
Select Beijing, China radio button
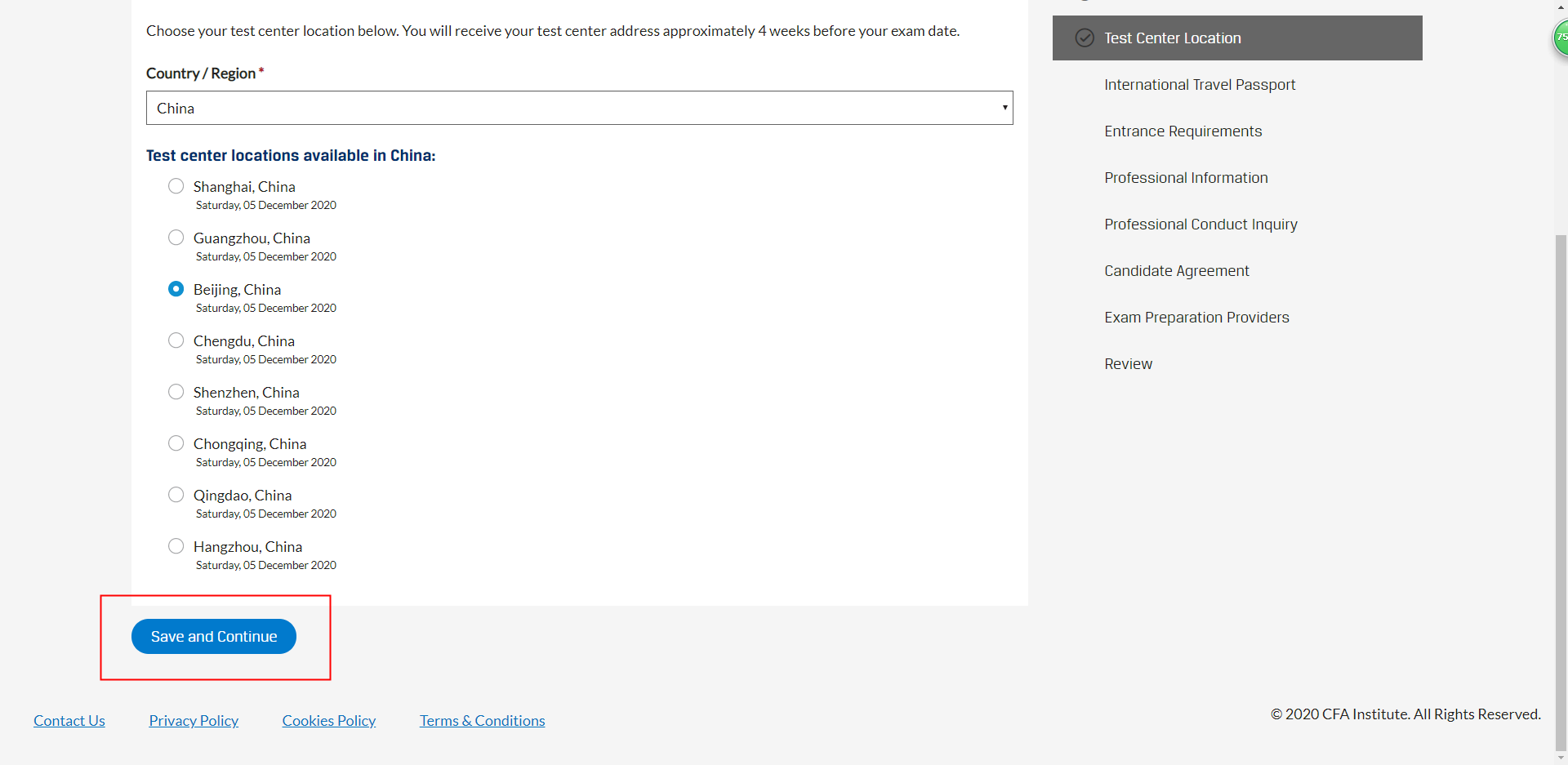coord(176,289)
